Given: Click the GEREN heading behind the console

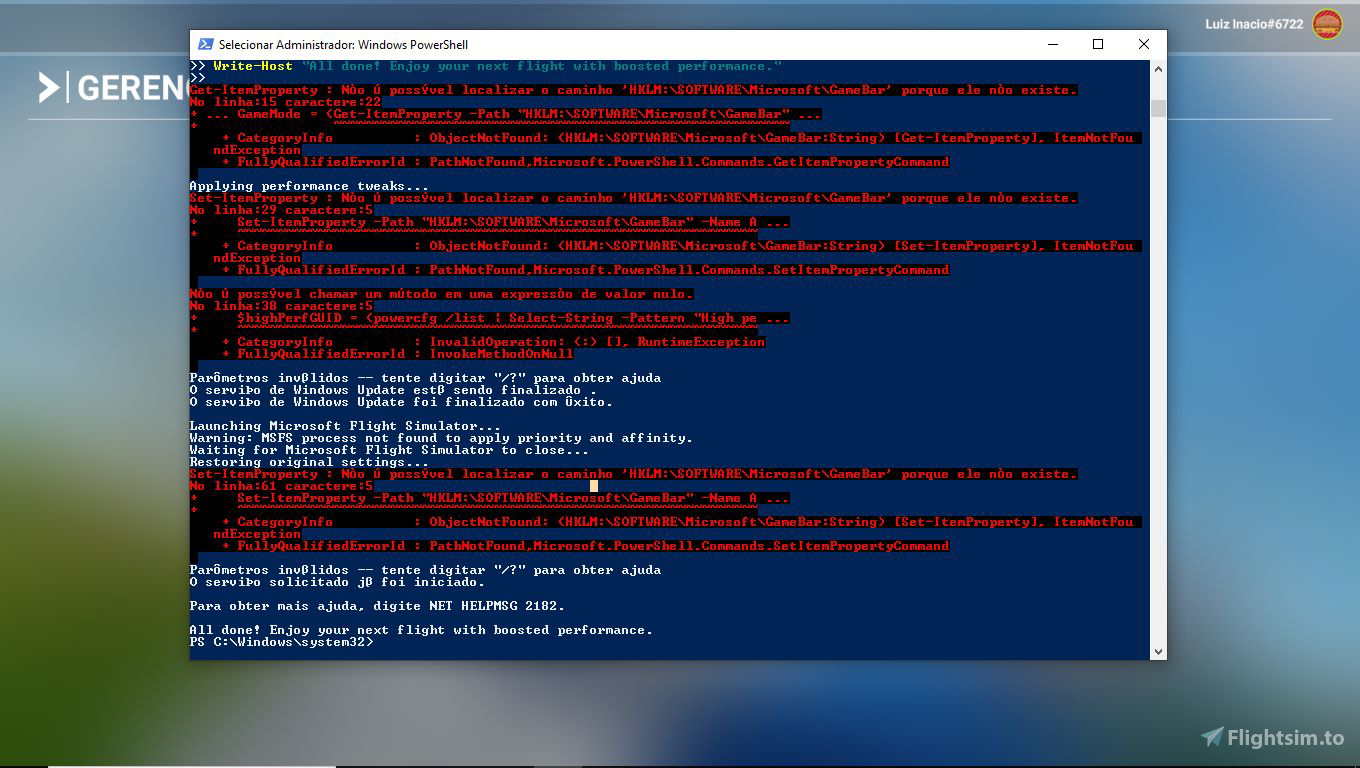Looking at the screenshot, I should point(125,87).
